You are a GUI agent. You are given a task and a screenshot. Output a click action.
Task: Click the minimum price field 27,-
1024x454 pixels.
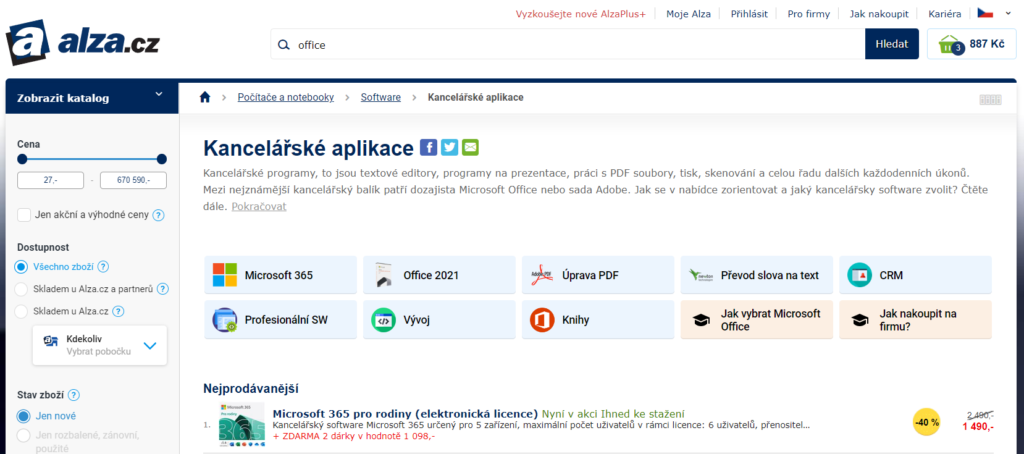[50, 180]
